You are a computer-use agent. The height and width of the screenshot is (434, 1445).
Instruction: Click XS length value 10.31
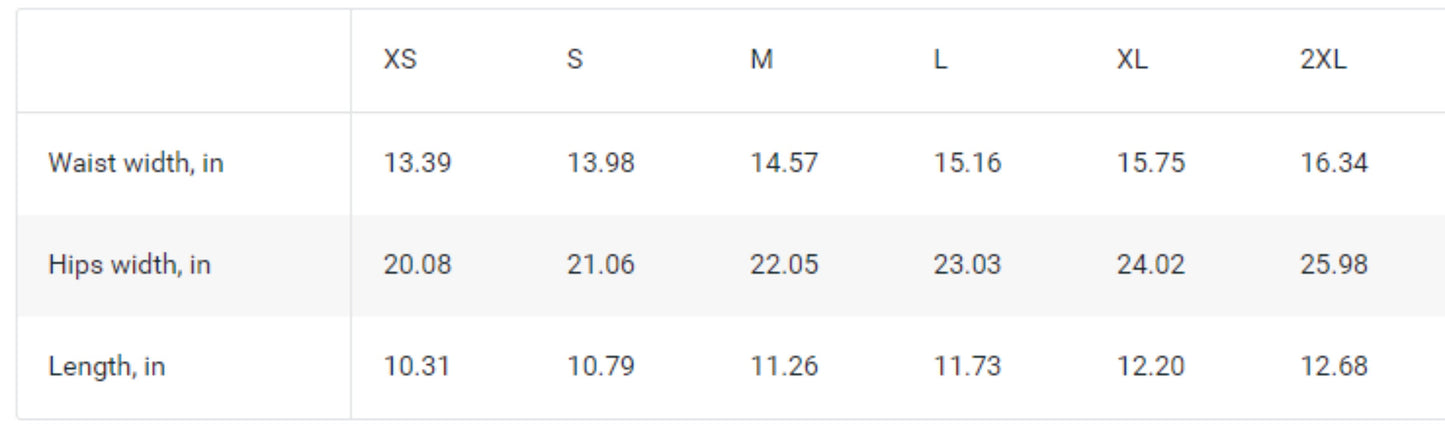click(416, 367)
